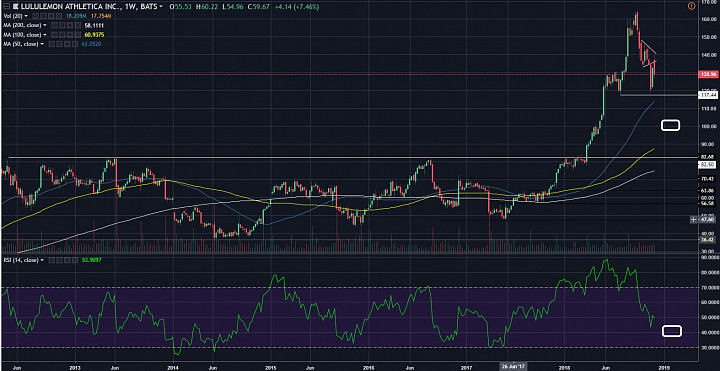Click the 2015 label on time axis

[270, 367]
